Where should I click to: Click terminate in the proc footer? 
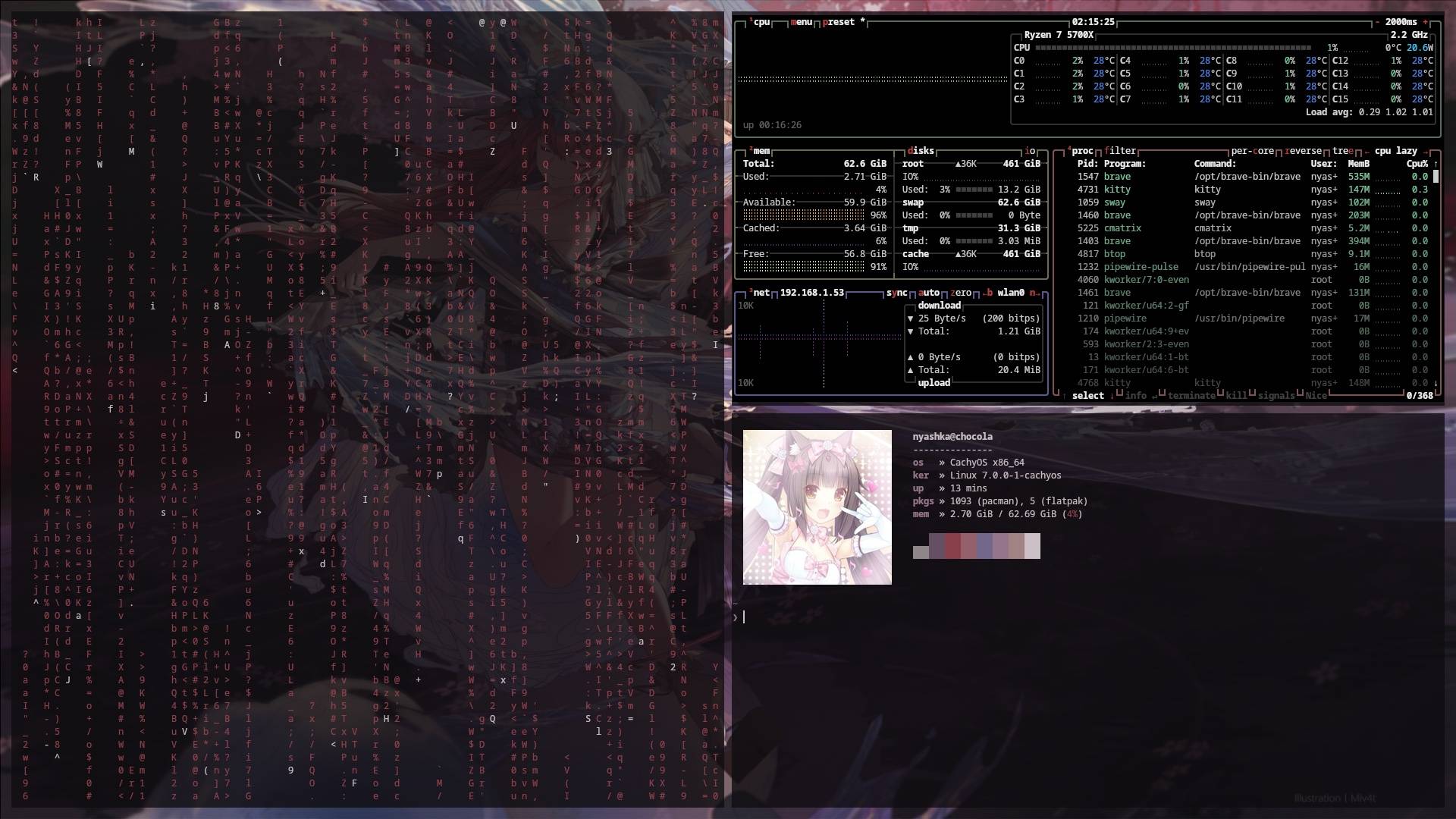point(1191,396)
